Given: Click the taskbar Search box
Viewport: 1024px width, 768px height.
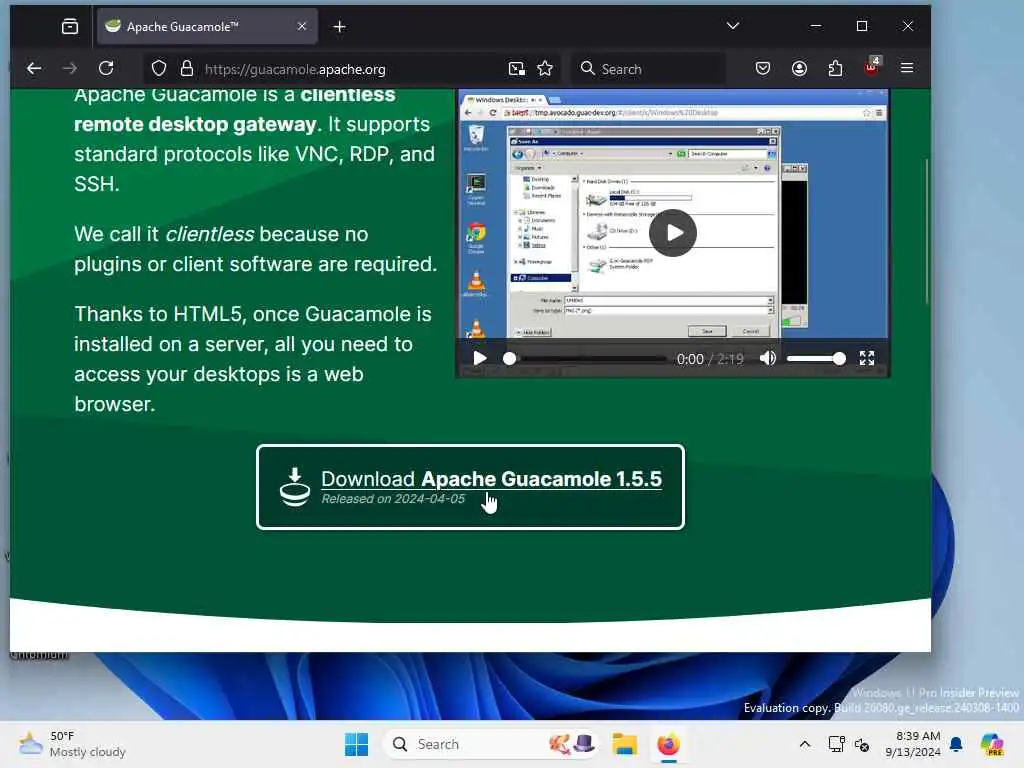Looking at the screenshot, I should 491,744.
